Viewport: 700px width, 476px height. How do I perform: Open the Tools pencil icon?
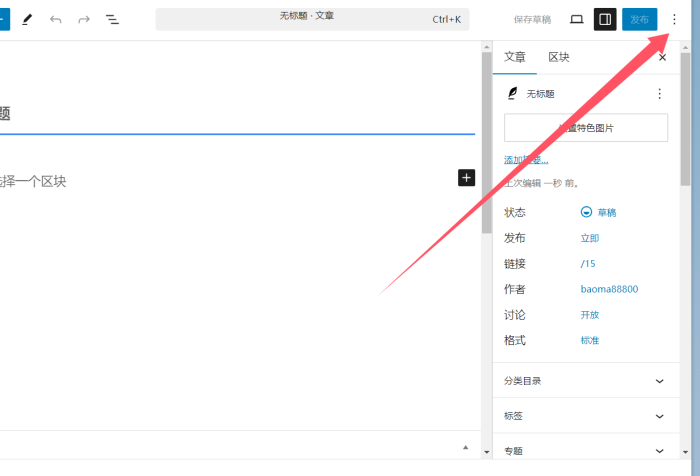tap(27, 19)
